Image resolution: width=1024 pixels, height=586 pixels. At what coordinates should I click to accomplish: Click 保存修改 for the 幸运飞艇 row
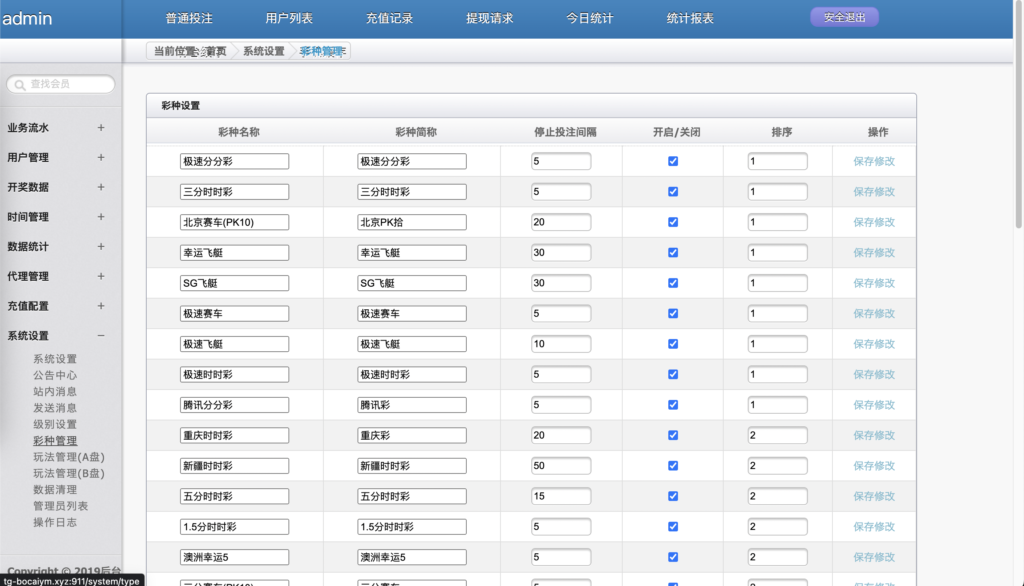coord(874,253)
